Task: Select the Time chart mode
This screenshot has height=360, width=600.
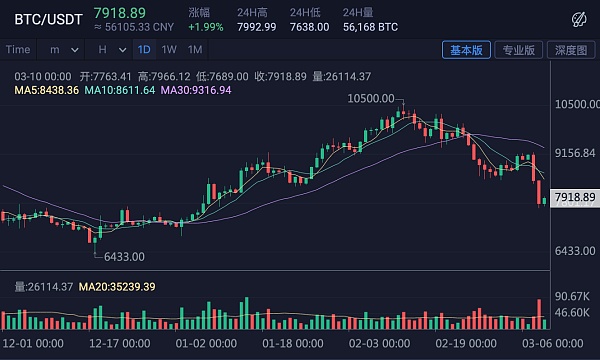Action: coord(18,50)
